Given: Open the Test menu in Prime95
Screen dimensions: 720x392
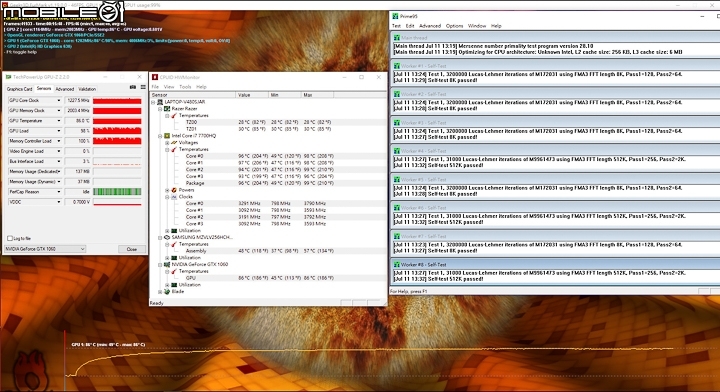Looking at the screenshot, I should click(x=396, y=26).
